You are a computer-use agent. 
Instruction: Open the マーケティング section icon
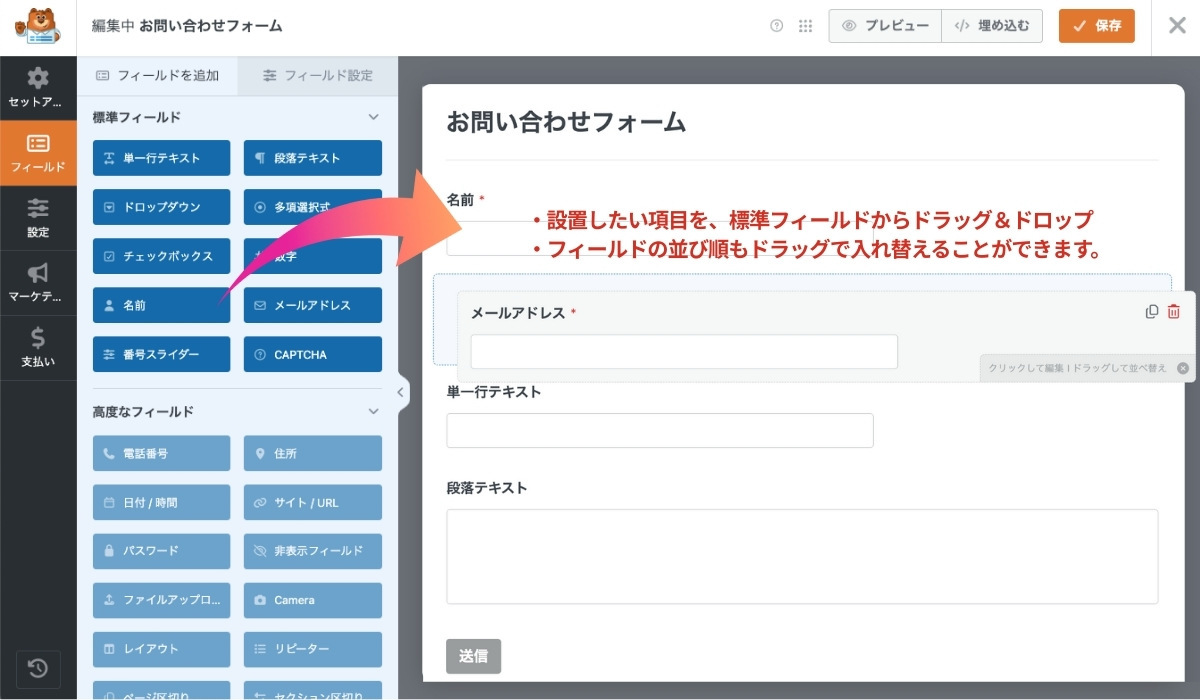(38, 282)
